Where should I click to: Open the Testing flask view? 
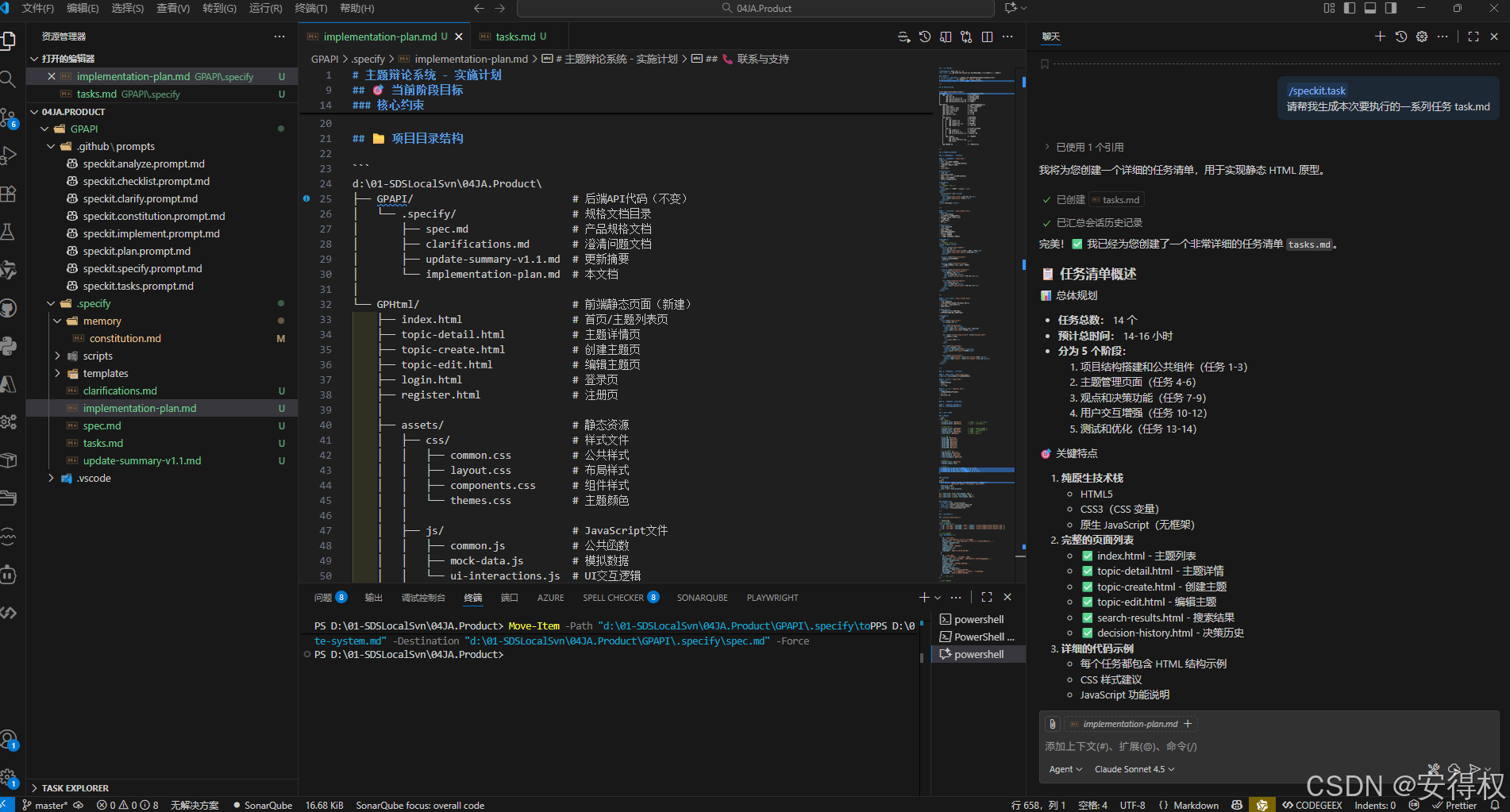pos(9,232)
